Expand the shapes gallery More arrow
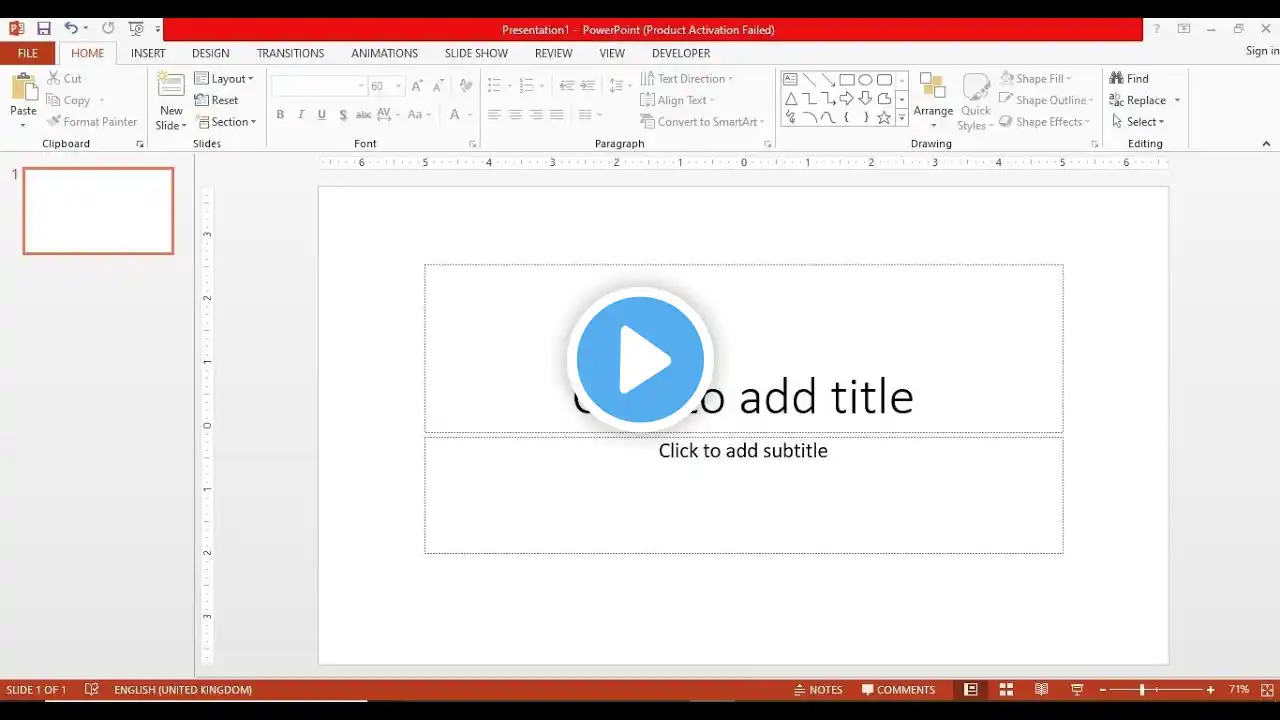This screenshot has height=720, width=1280. (x=901, y=118)
